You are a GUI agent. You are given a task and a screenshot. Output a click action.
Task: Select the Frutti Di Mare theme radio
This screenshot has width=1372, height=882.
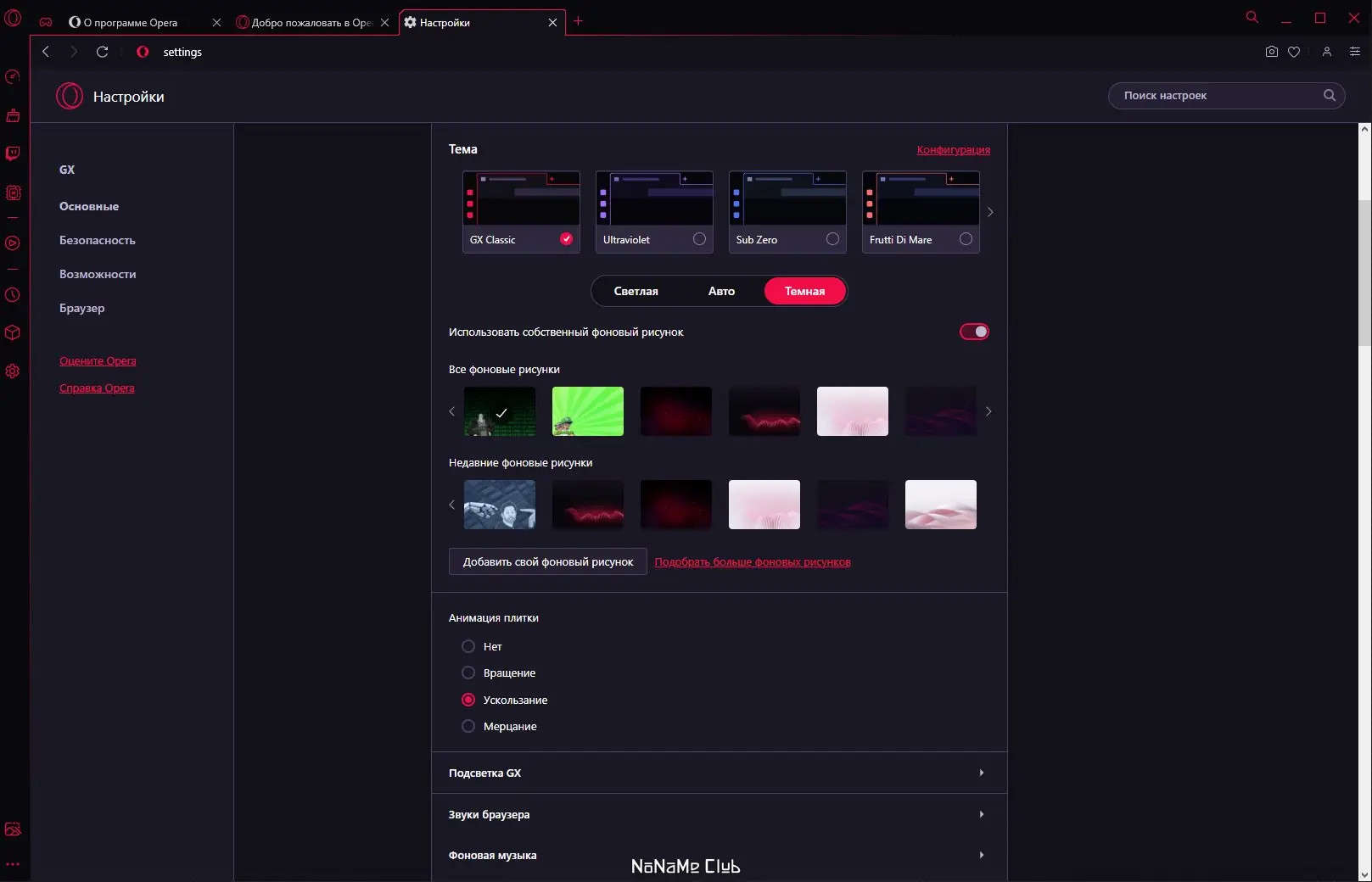click(x=966, y=239)
